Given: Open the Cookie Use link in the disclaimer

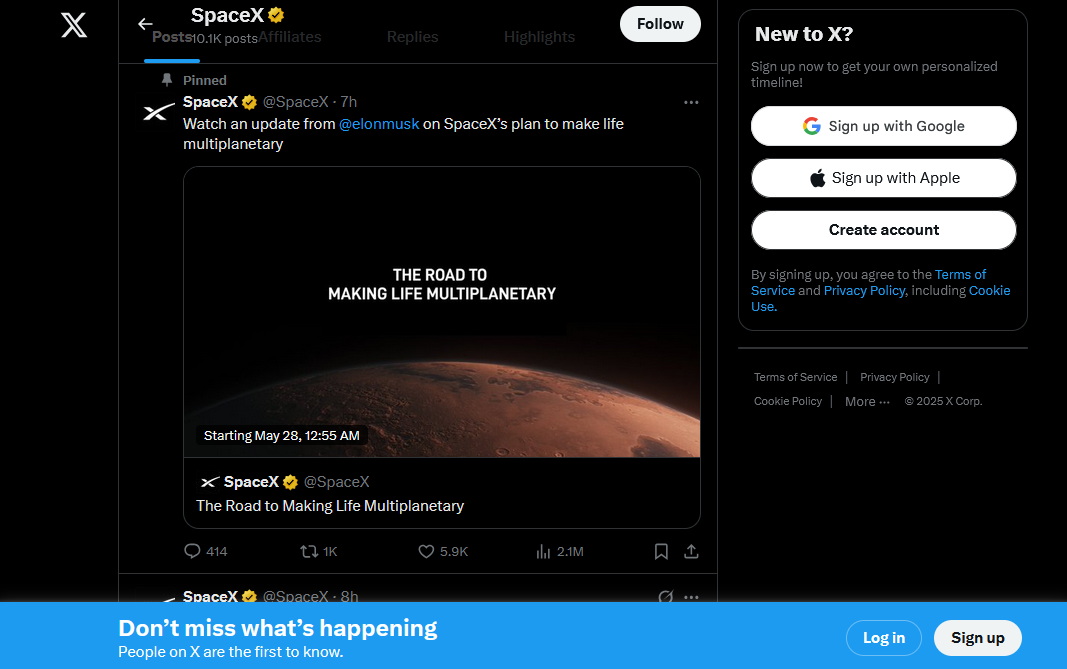Looking at the screenshot, I should pos(881,298).
